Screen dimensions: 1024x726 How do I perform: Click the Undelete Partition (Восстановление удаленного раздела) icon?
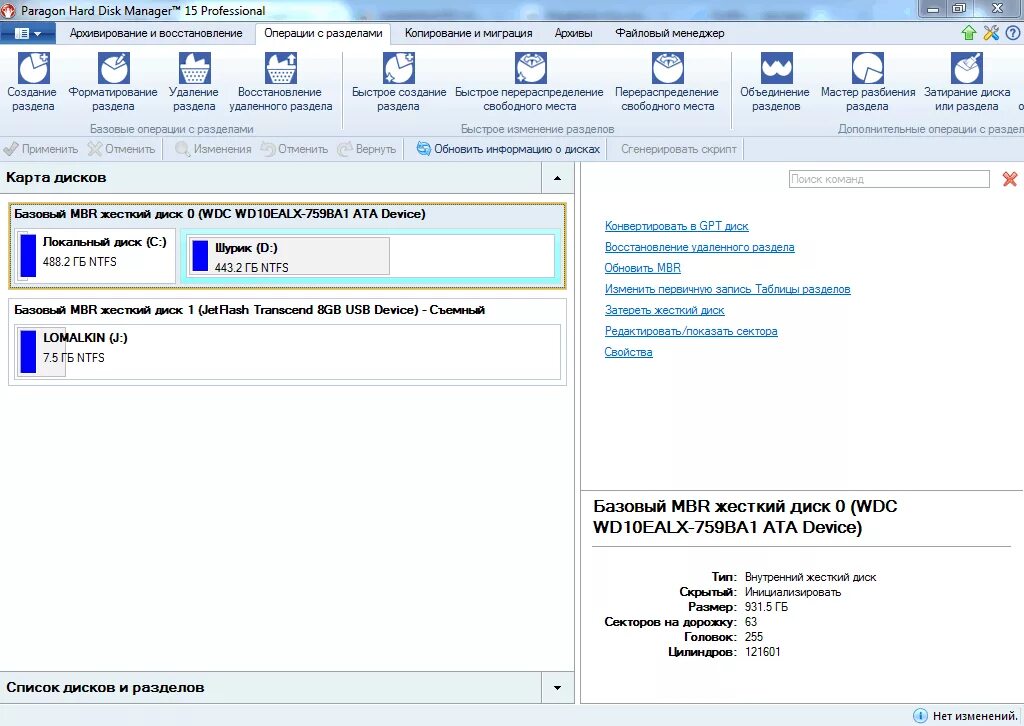pos(281,68)
